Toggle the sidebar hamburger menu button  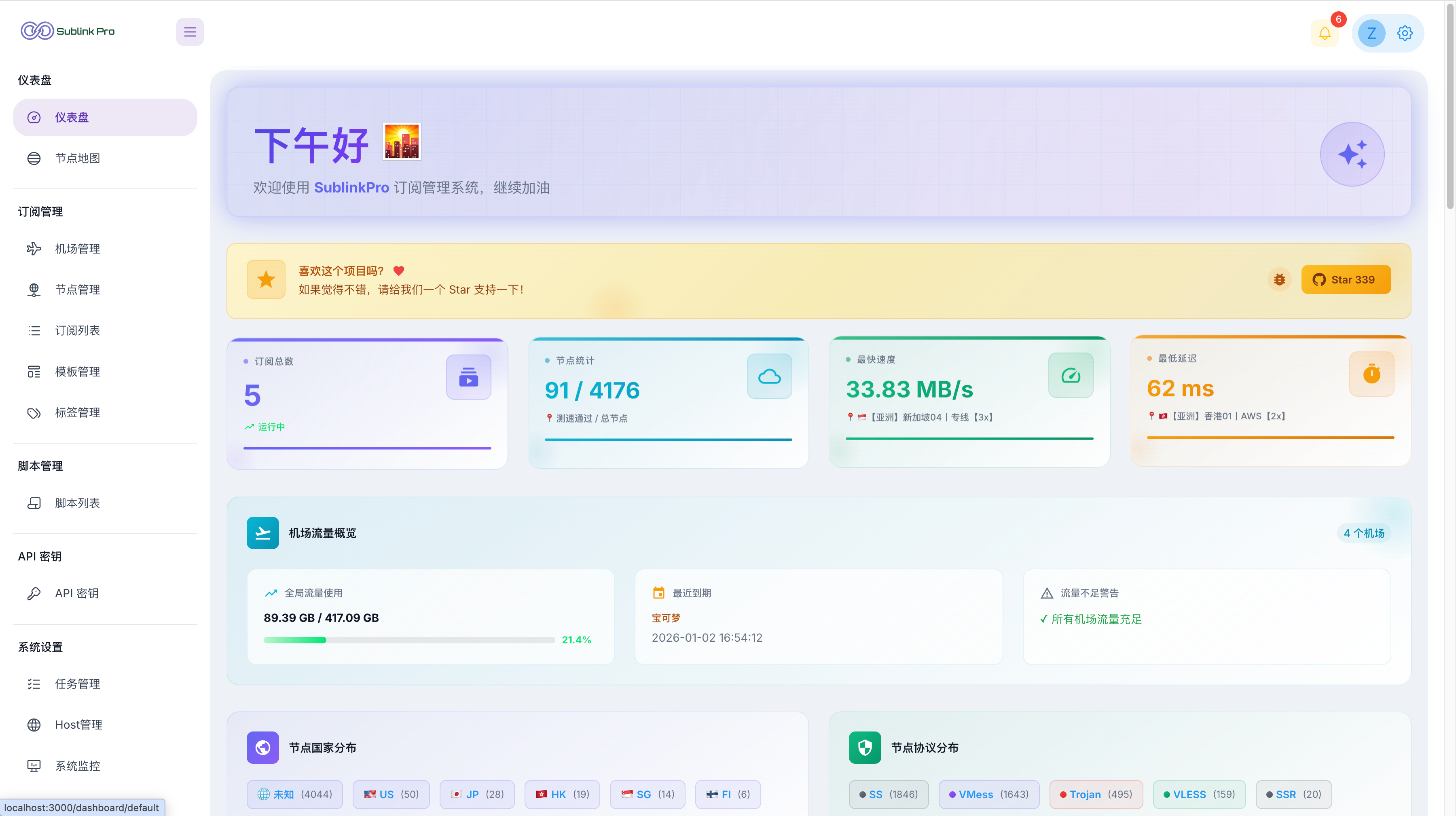(190, 32)
